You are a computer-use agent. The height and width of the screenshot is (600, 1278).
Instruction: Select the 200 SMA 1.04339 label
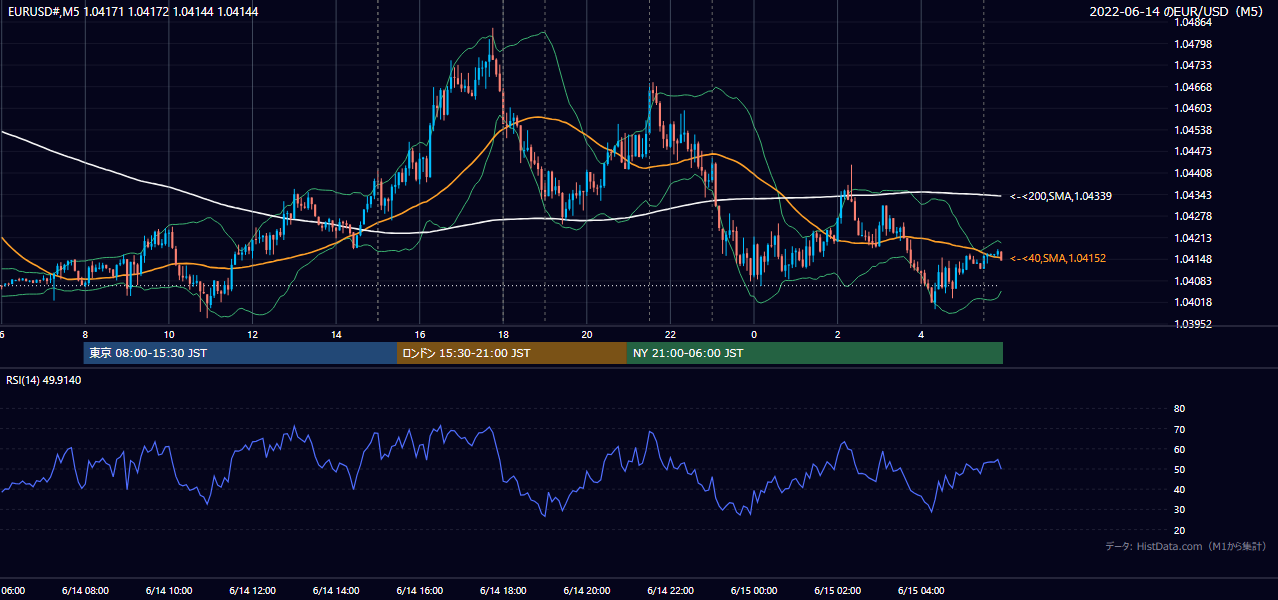tap(1061, 196)
